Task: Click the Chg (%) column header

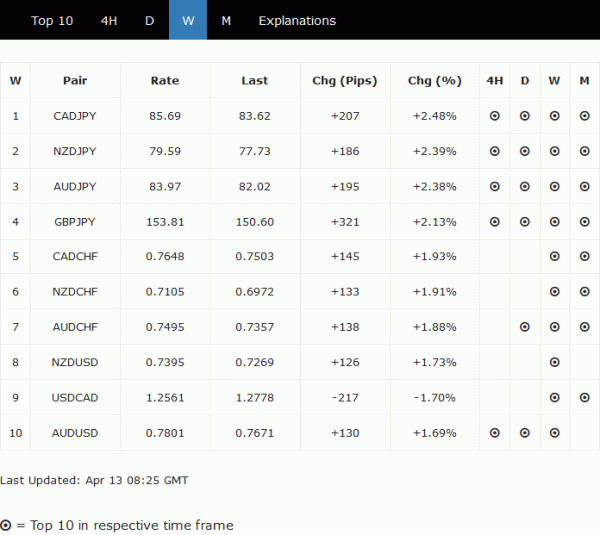Action: pyautogui.click(x=434, y=81)
